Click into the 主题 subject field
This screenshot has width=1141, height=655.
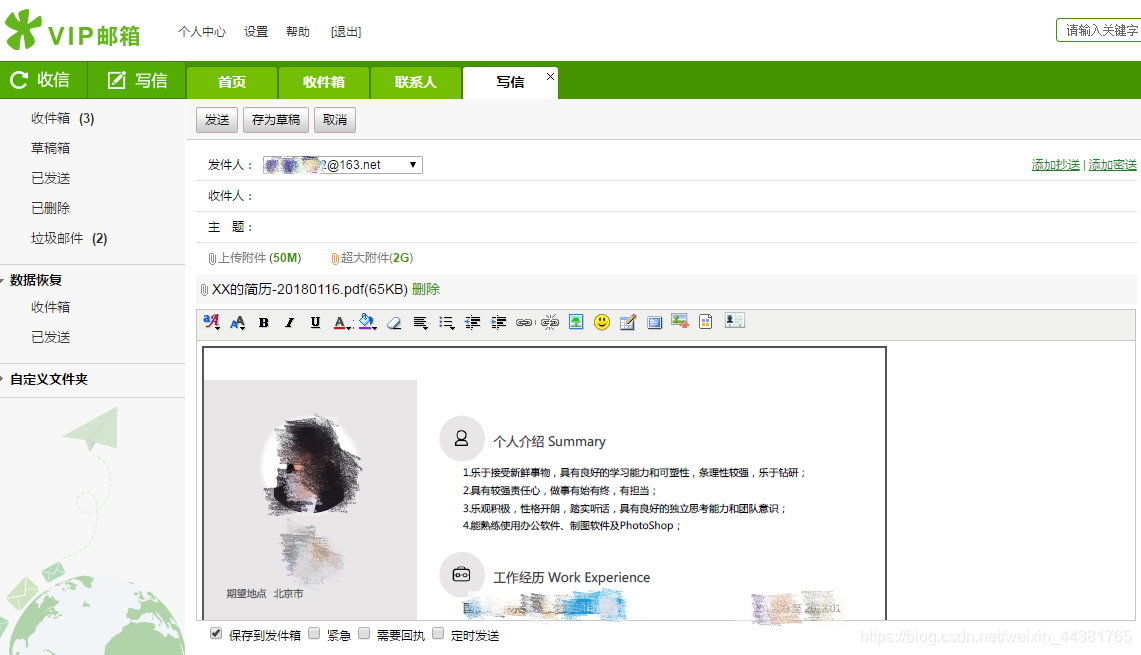pos(695,227)
